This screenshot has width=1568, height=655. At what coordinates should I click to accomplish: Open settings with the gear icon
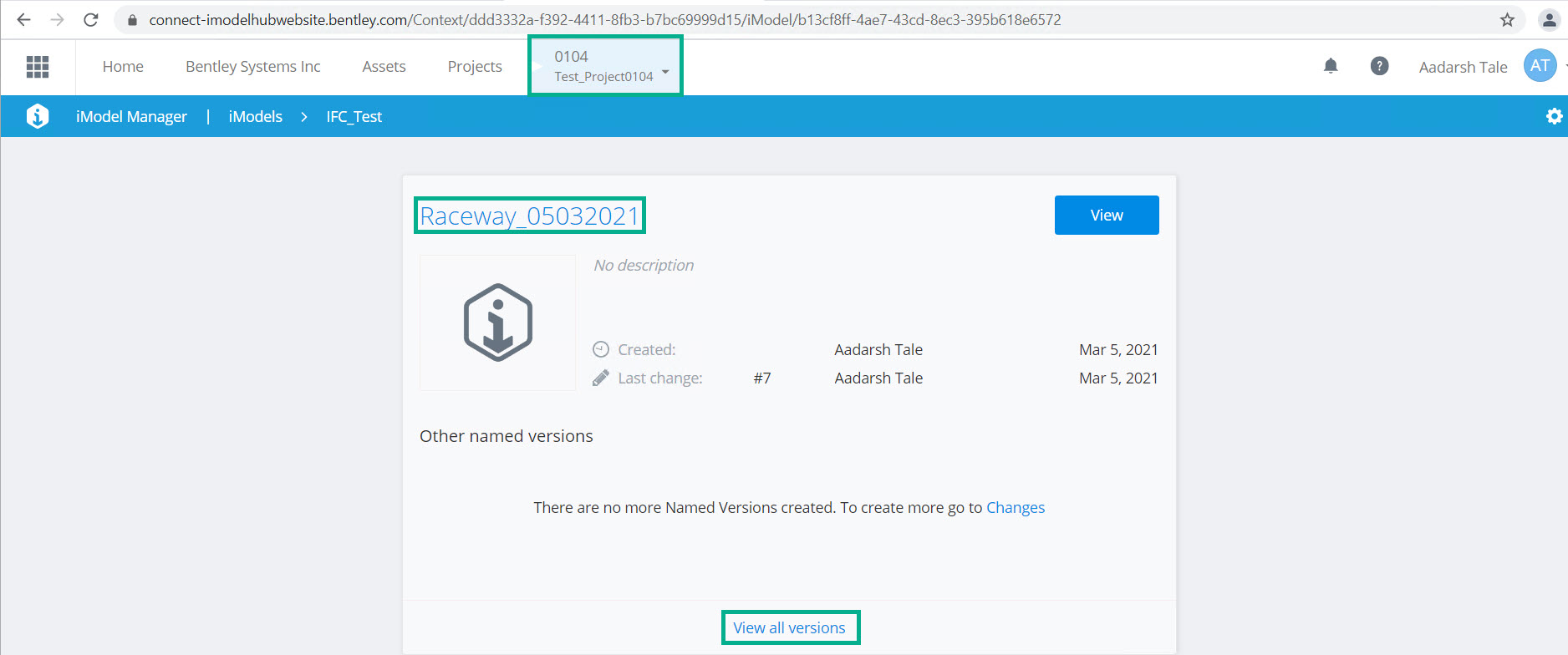pyautogui.click(x=1554, y=116)
